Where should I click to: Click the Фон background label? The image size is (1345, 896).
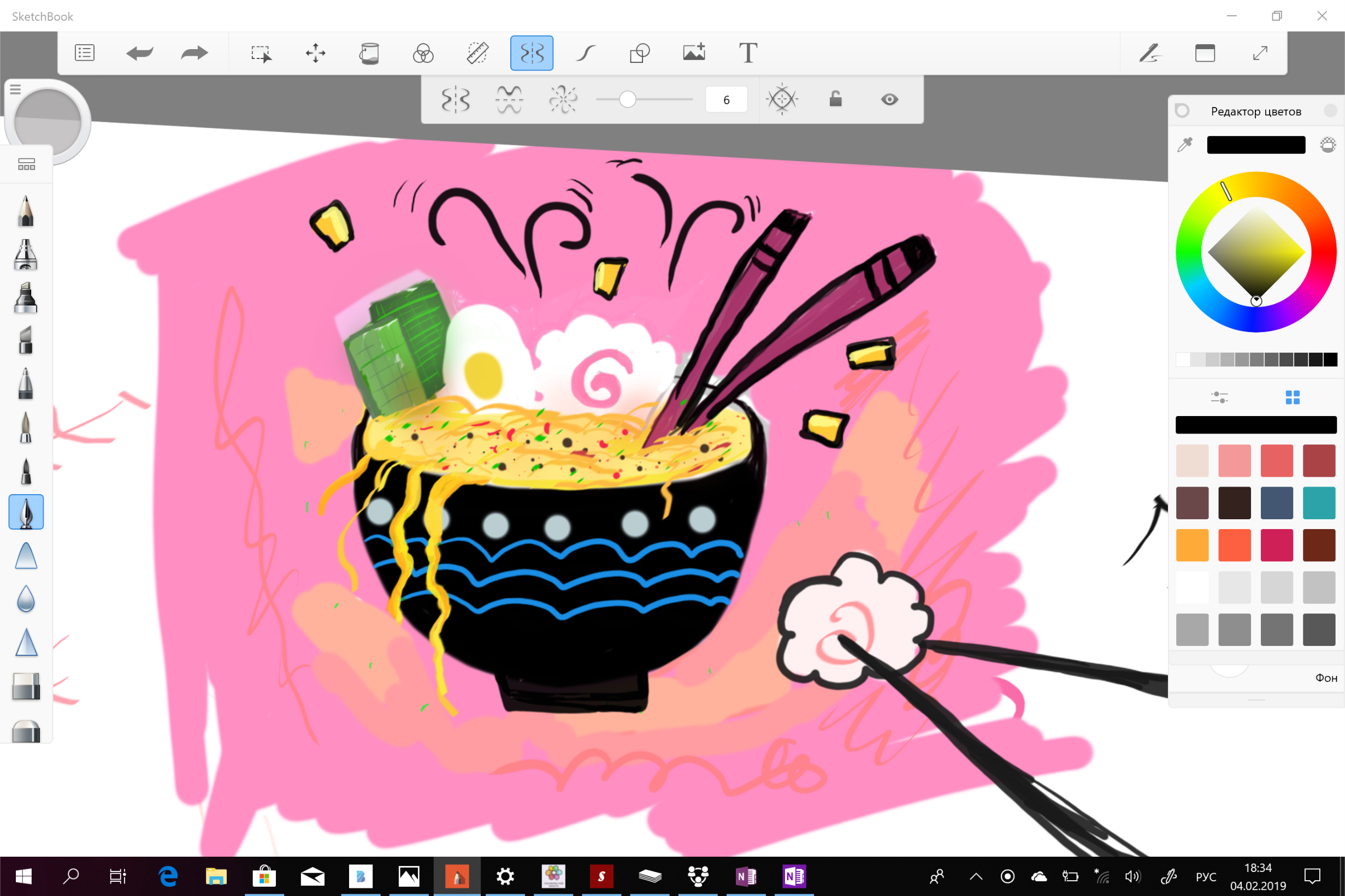coord(1326,678)
